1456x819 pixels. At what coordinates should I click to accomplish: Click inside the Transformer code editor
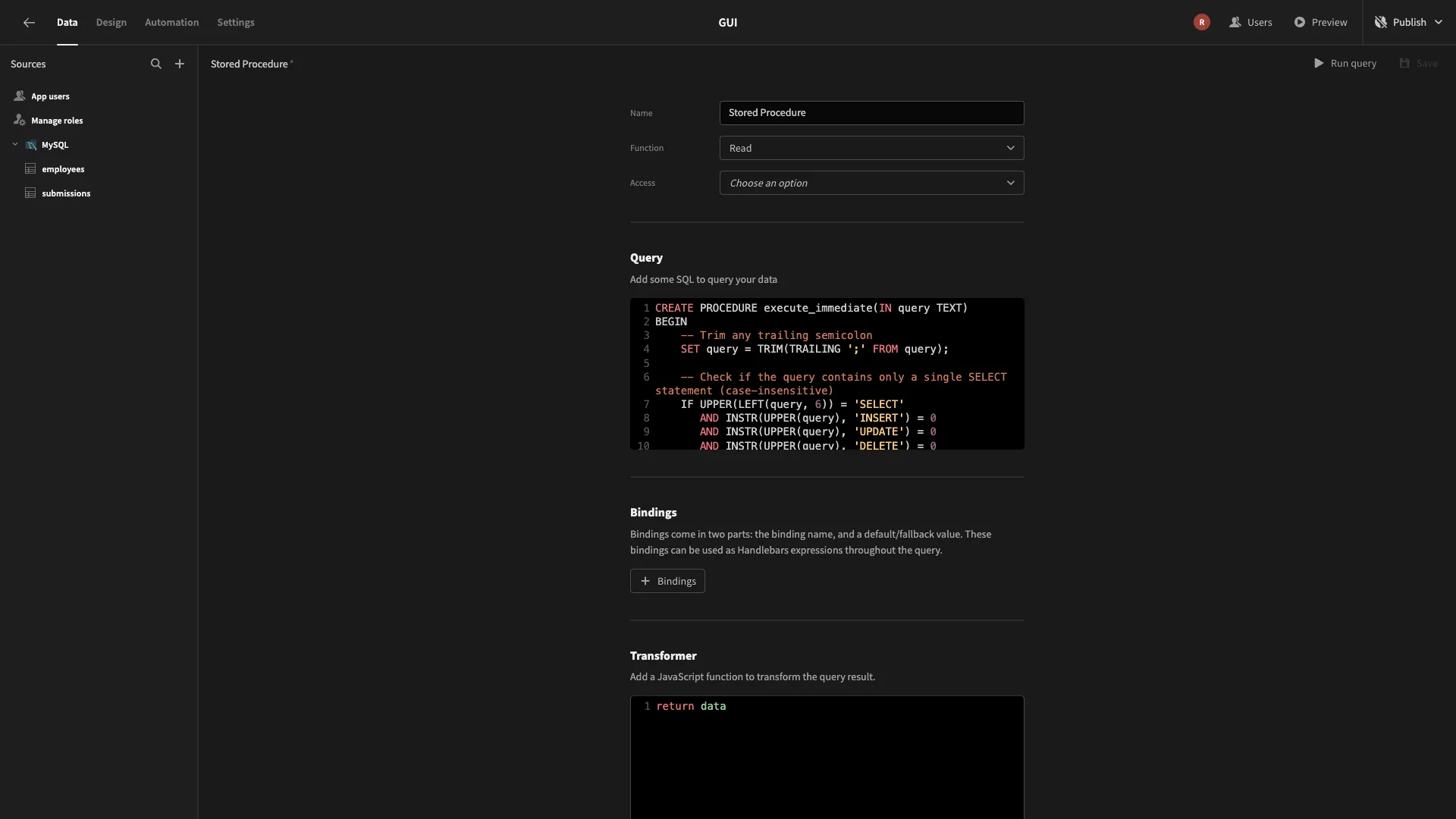[827, 757]
